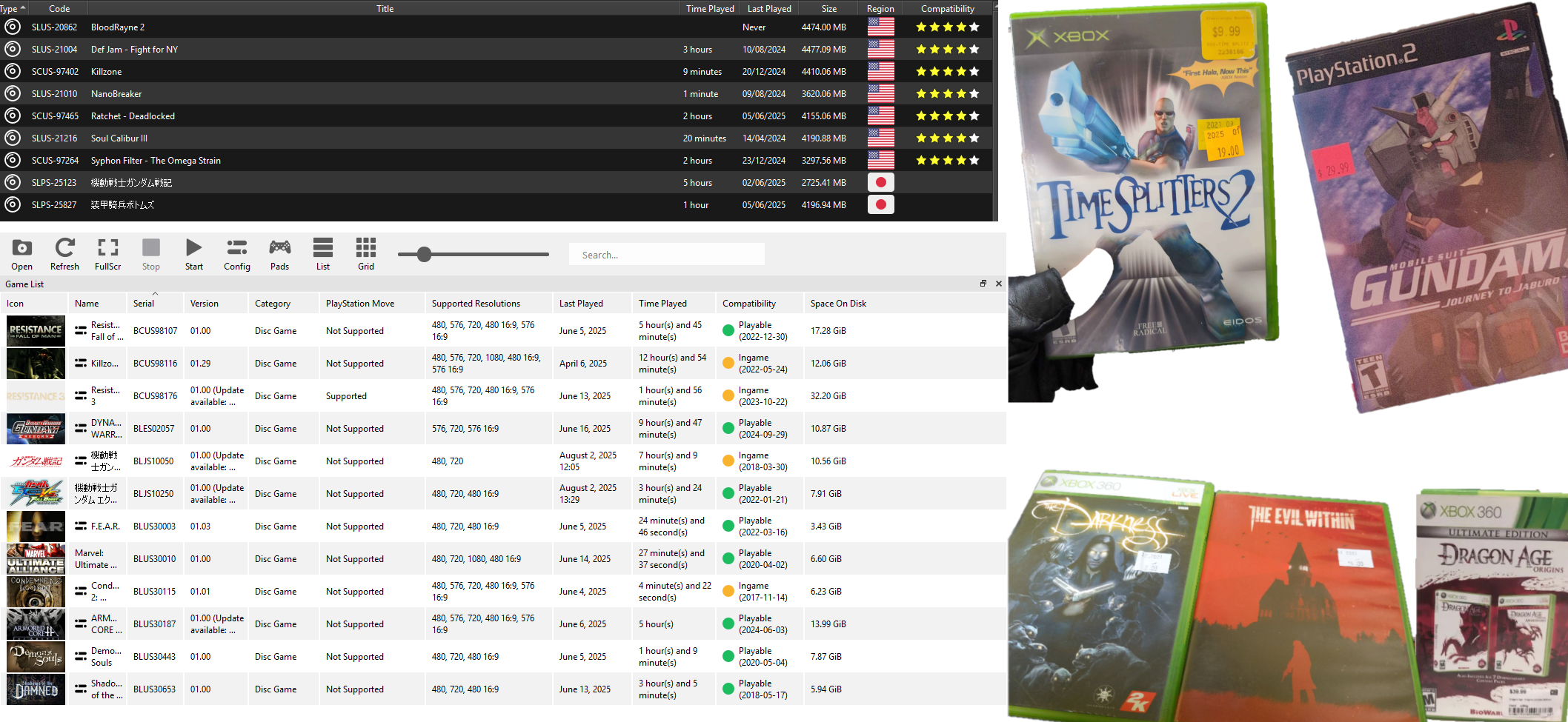Select the Killzone row with code SCUS-97402

tap(496, 71)
